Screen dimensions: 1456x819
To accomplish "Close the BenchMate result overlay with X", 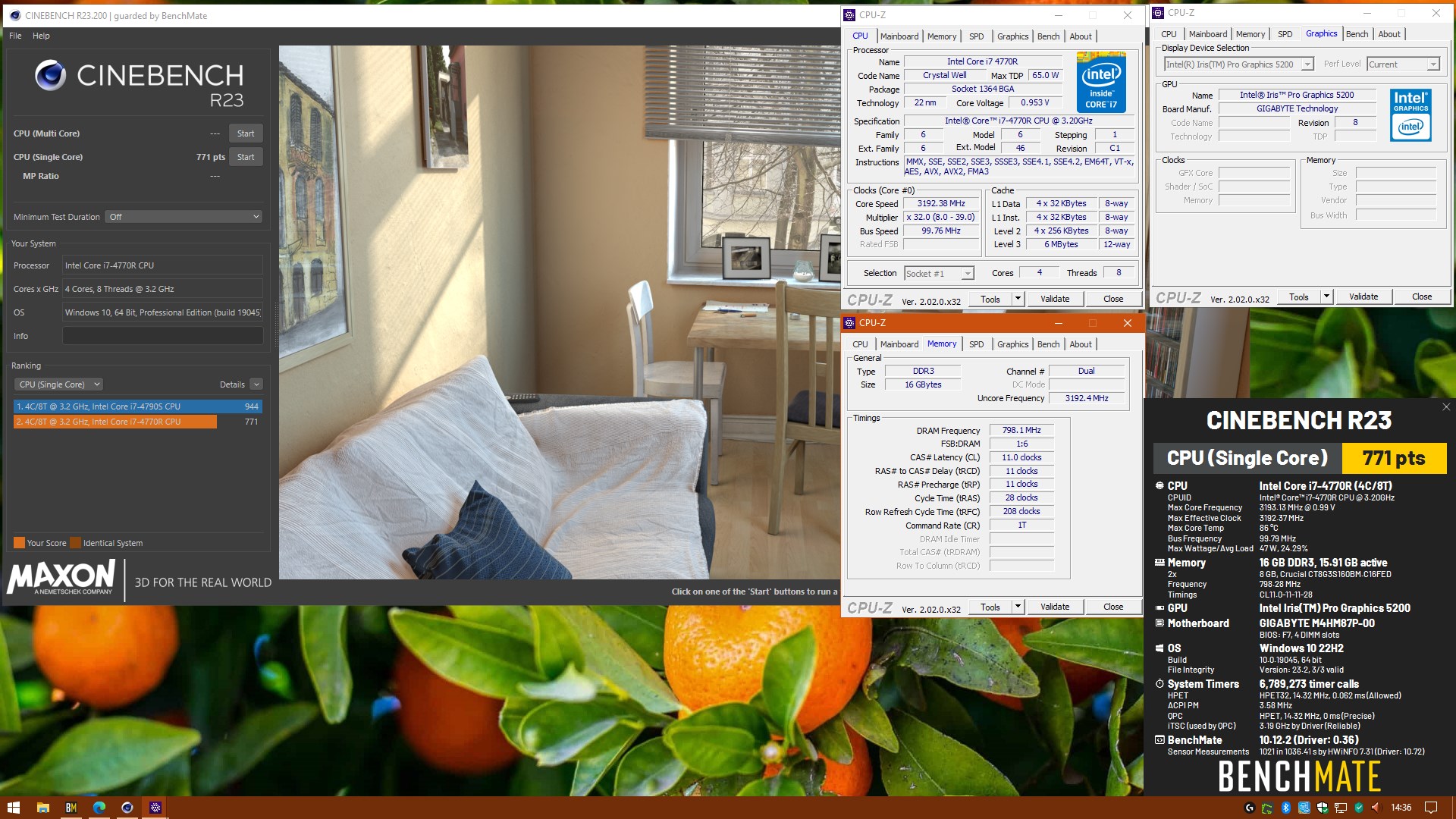I will point(1446,407).
